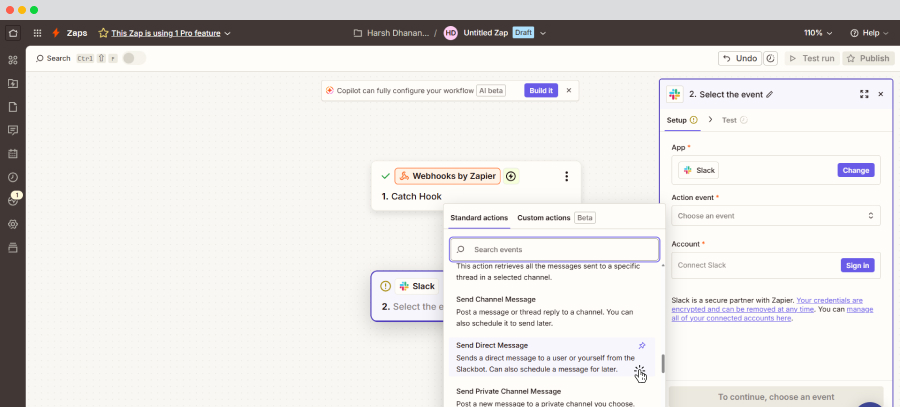This screenshot has width=900, height=407.
Task: Pin the Send Direct Message action
Action: click(642, 345)
